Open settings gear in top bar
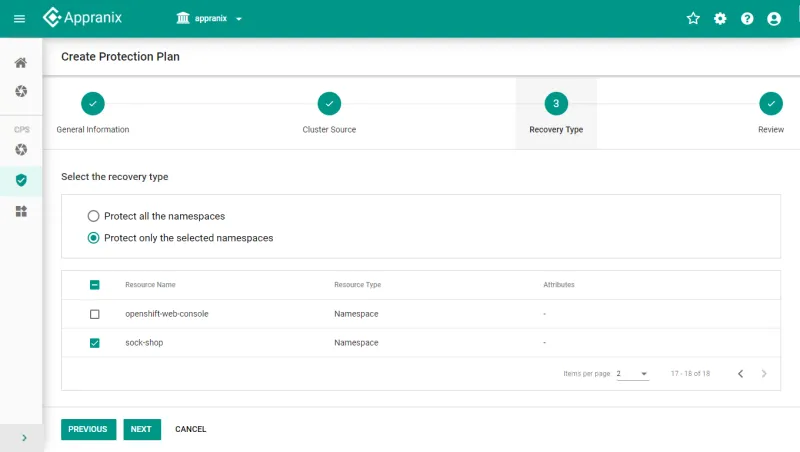 (720, 19)
